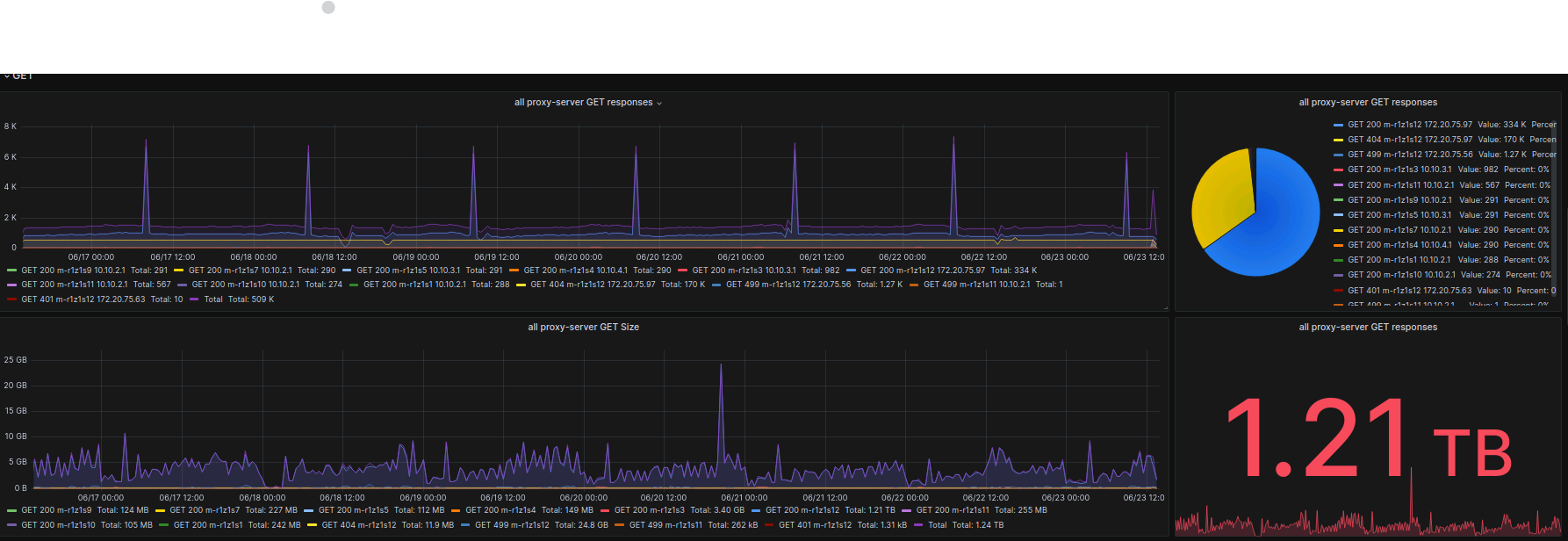Select Size legend entry 'GET 499 m-r1z1s11 Total: 262 kB'
Screen dimensions: 1568x541
686,525
